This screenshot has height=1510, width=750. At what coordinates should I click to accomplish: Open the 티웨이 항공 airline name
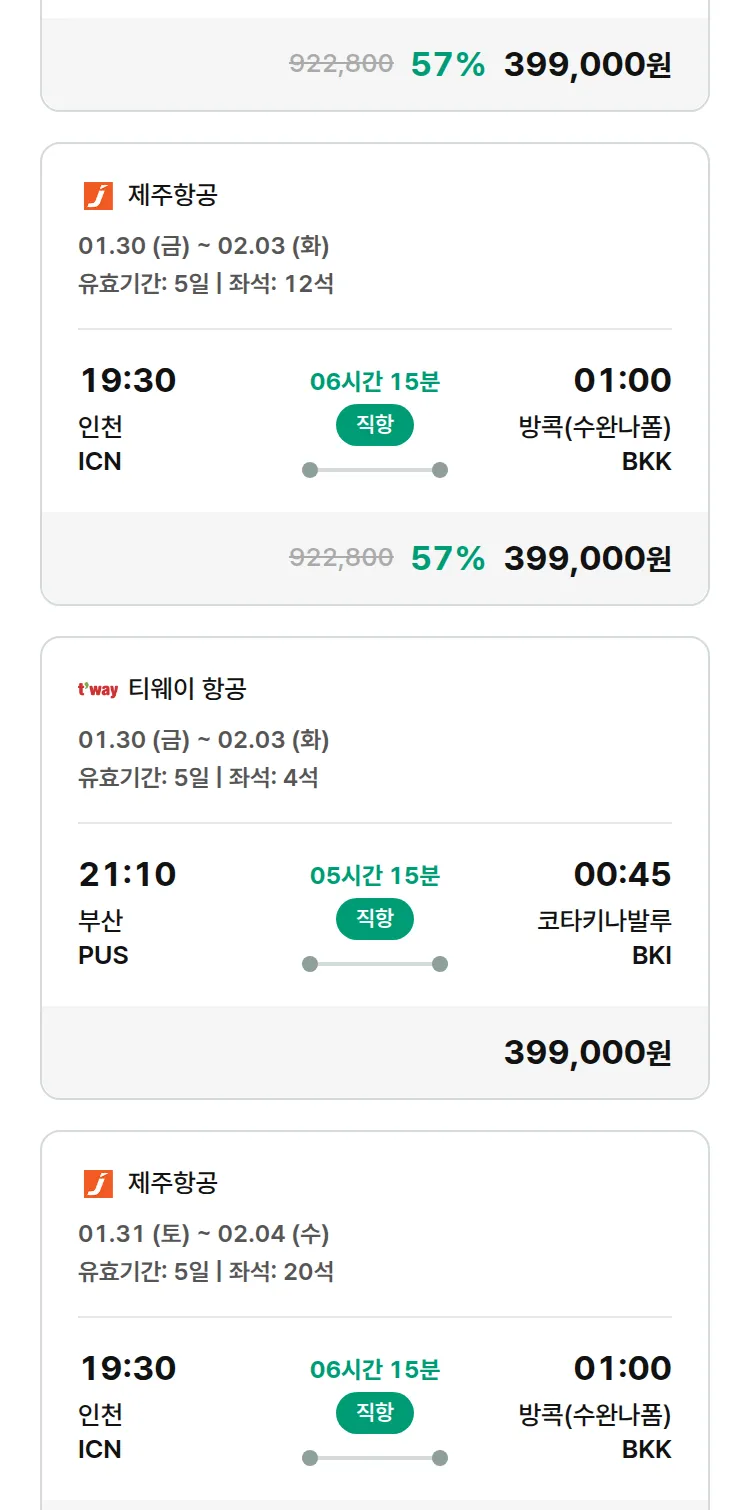pos(187,689)
